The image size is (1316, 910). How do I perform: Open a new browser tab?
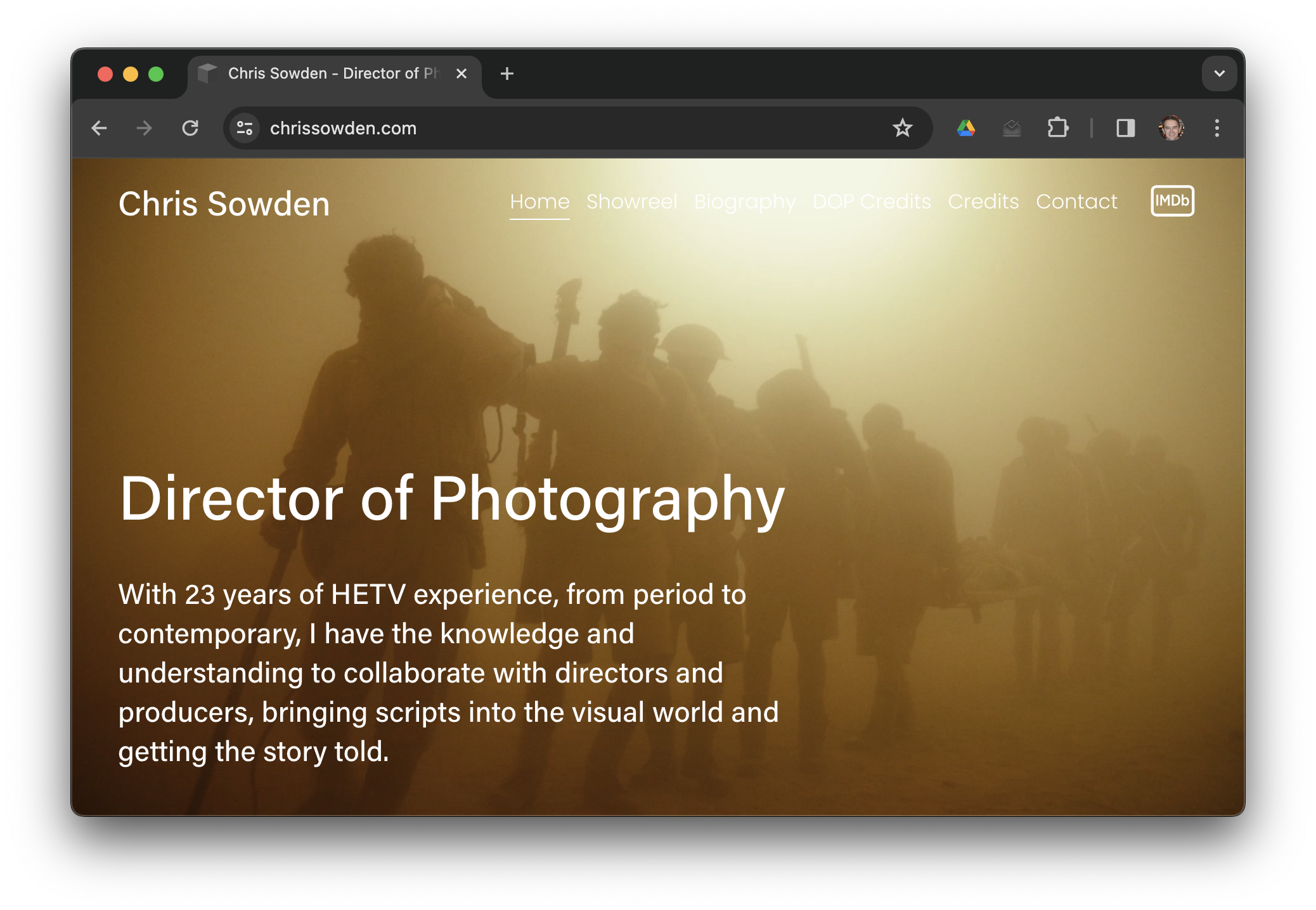click(506, 74)
